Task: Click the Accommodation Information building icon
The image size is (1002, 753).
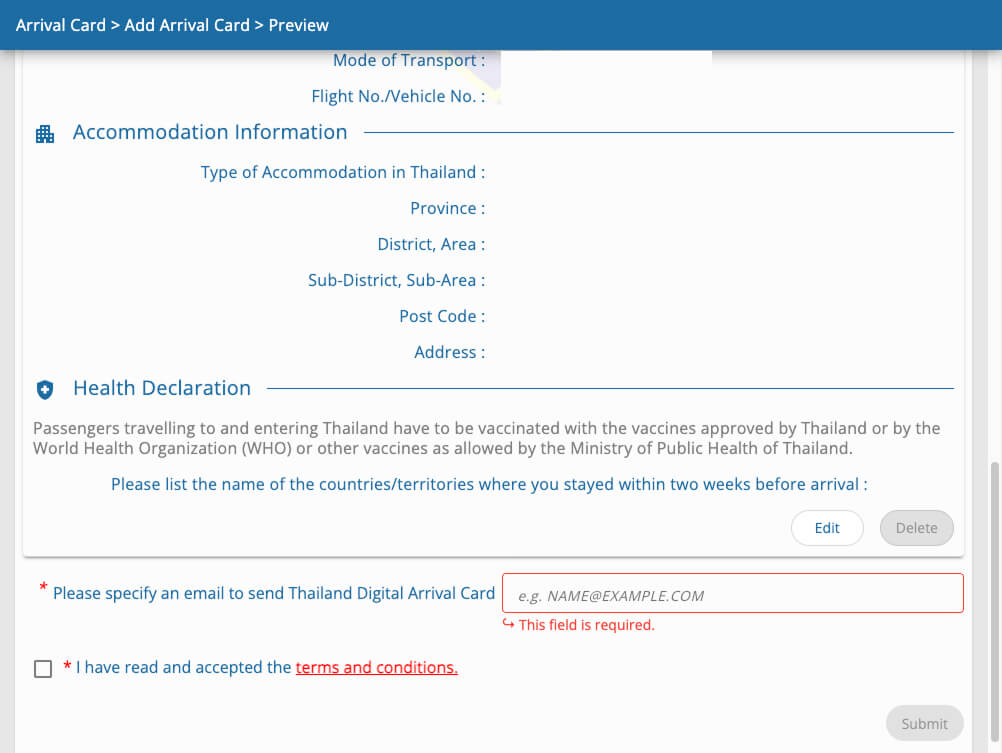Action: pos(45,134)
